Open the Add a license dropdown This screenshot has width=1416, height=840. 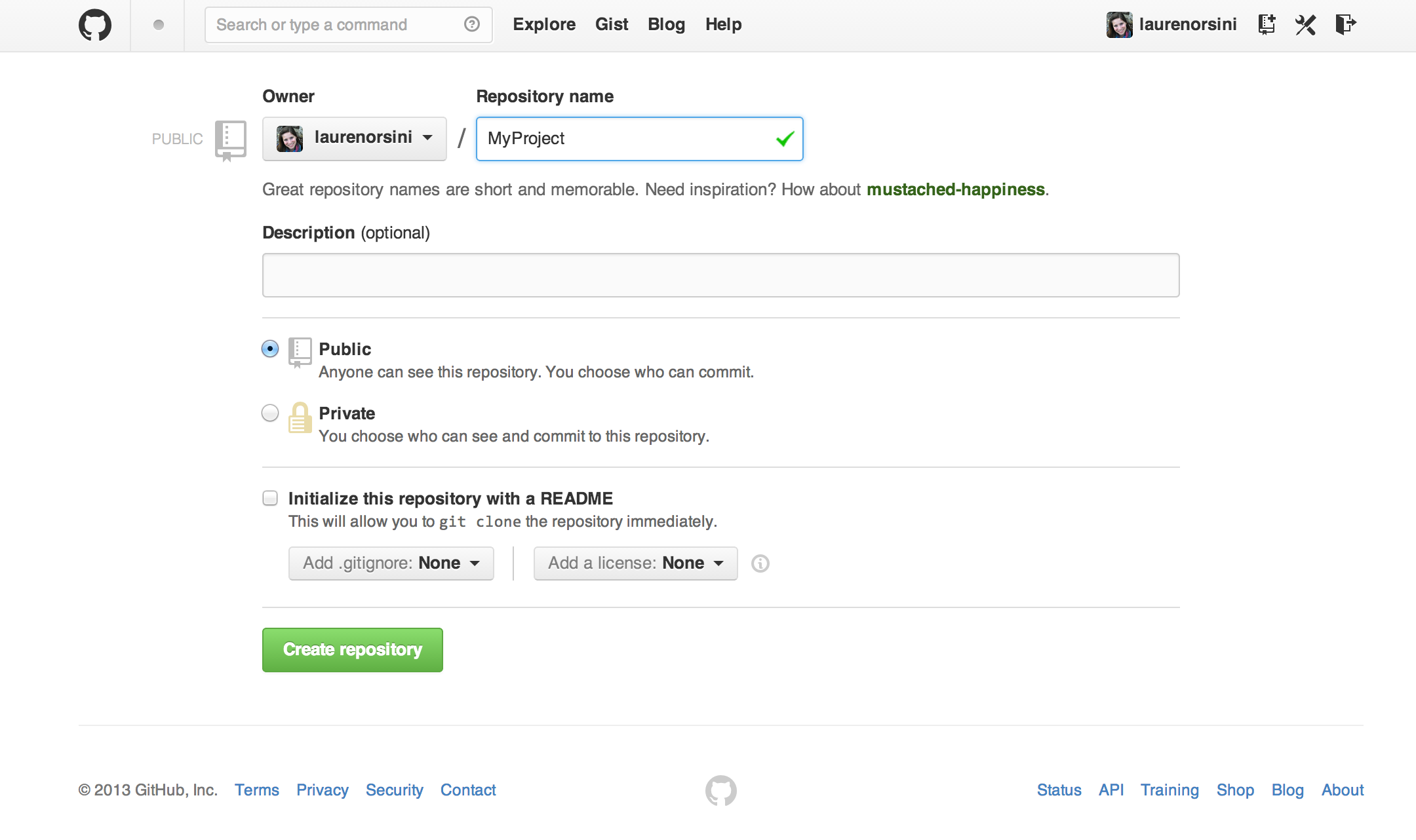point(636,563)
